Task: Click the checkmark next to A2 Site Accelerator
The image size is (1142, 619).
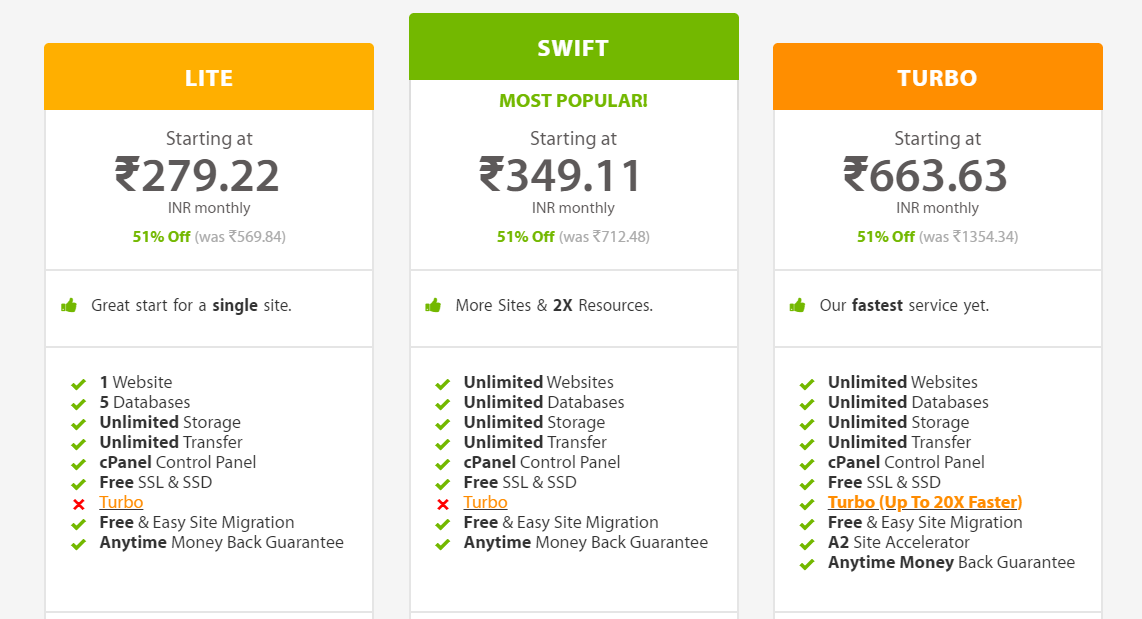Action: click(x=806, y=544)
